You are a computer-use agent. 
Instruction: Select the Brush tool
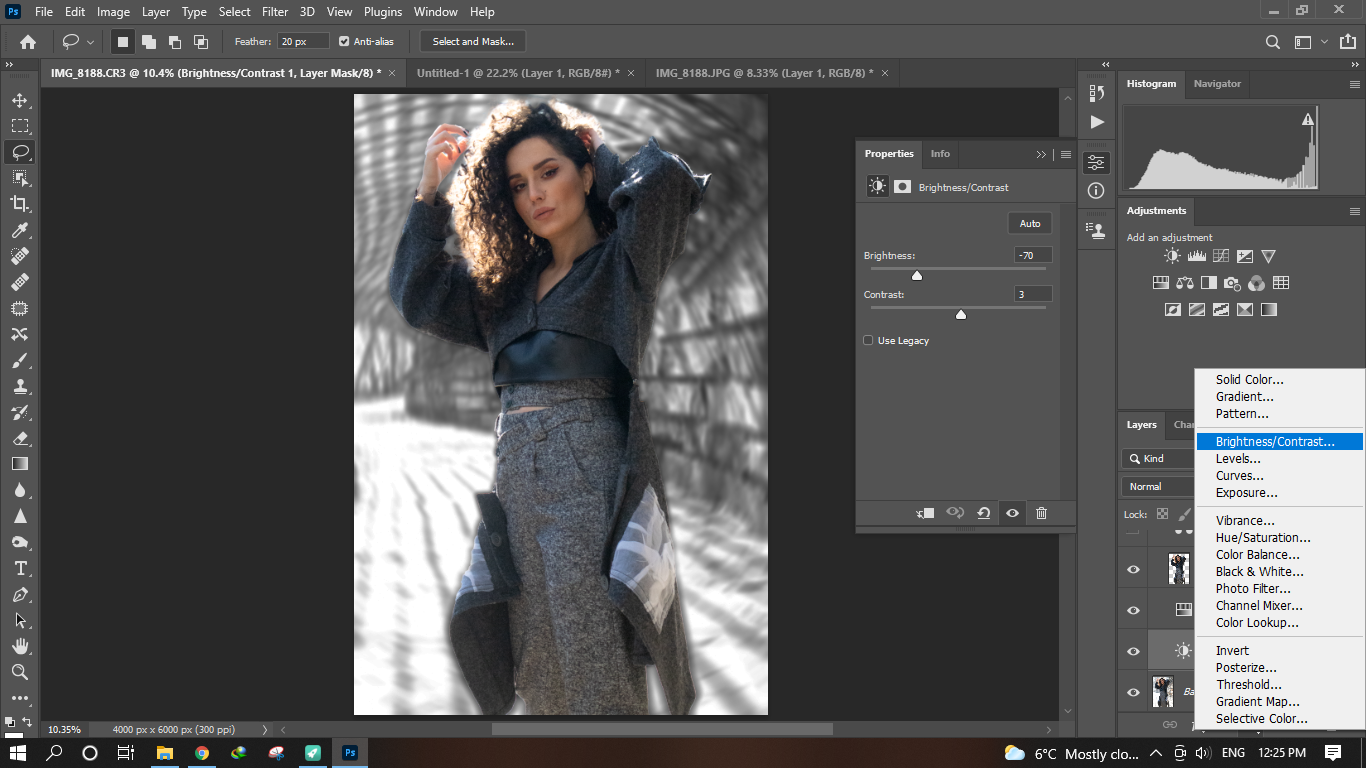[20, 360]
